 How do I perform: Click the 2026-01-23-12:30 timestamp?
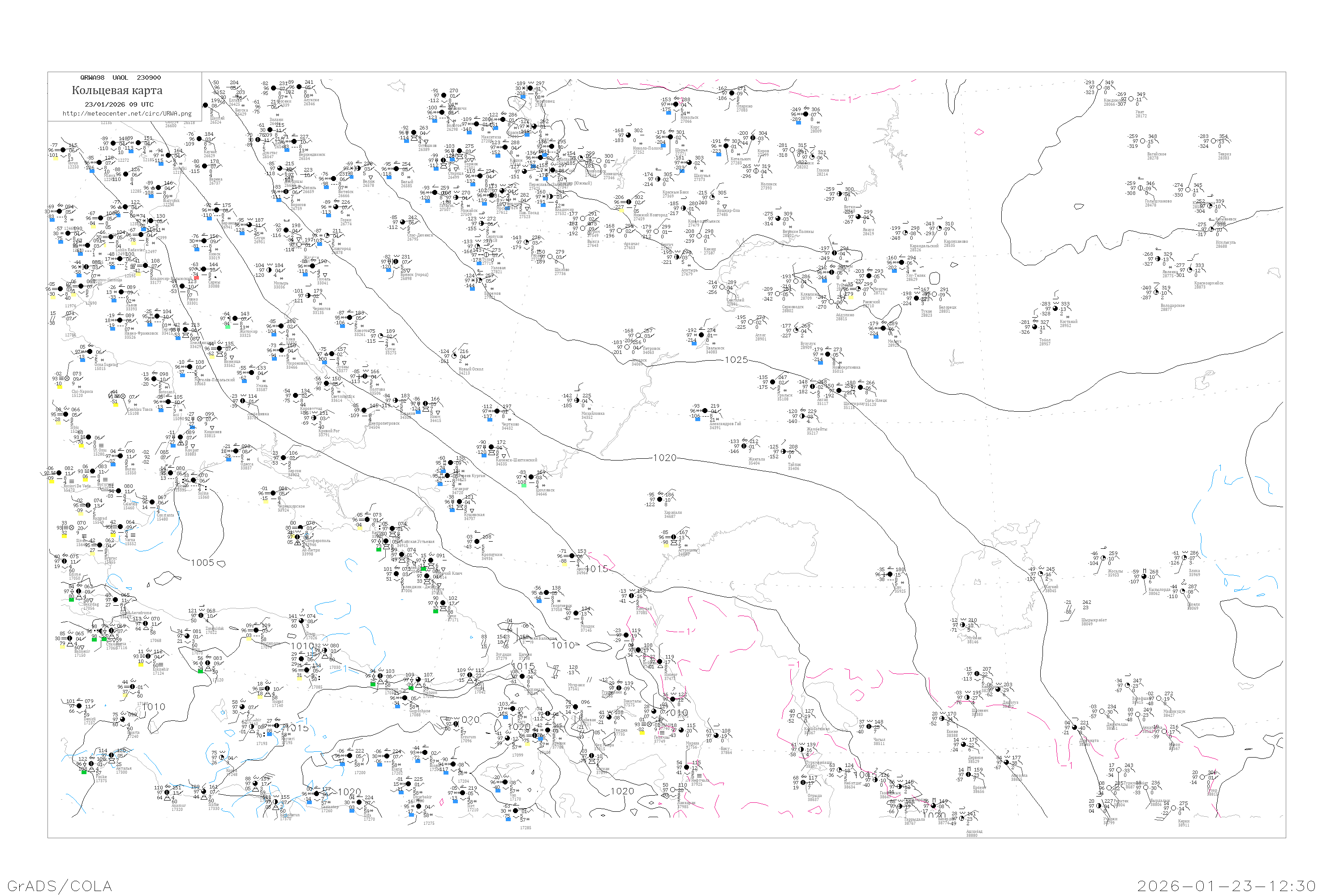(1226, 886)
